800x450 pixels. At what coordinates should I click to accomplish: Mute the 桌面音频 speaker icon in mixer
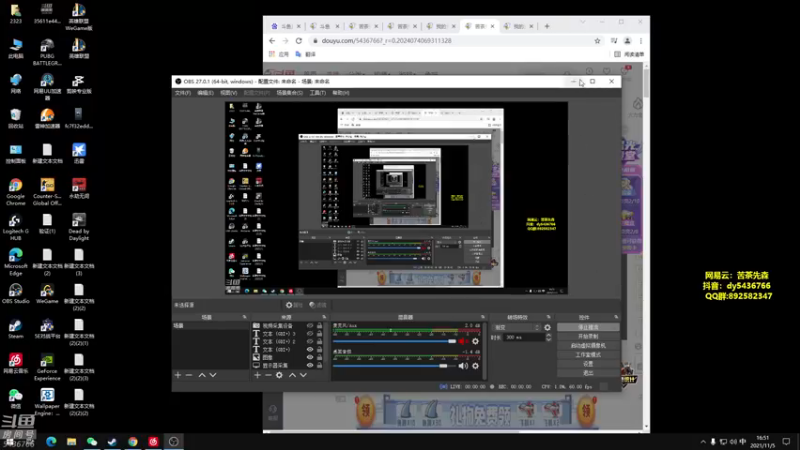coord(463,366)
